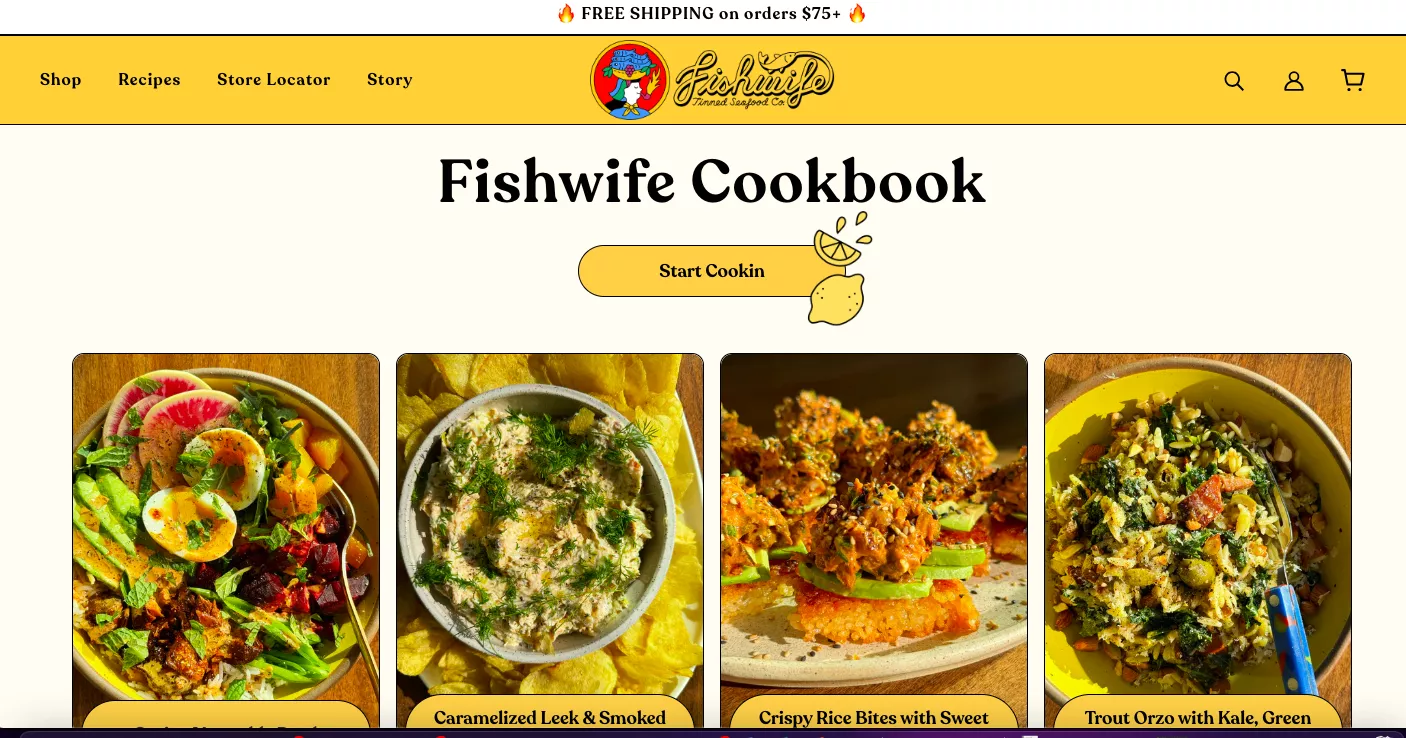Open the Recipes menu item
The image size is (1406, 738).
click(x=149, y=80)
